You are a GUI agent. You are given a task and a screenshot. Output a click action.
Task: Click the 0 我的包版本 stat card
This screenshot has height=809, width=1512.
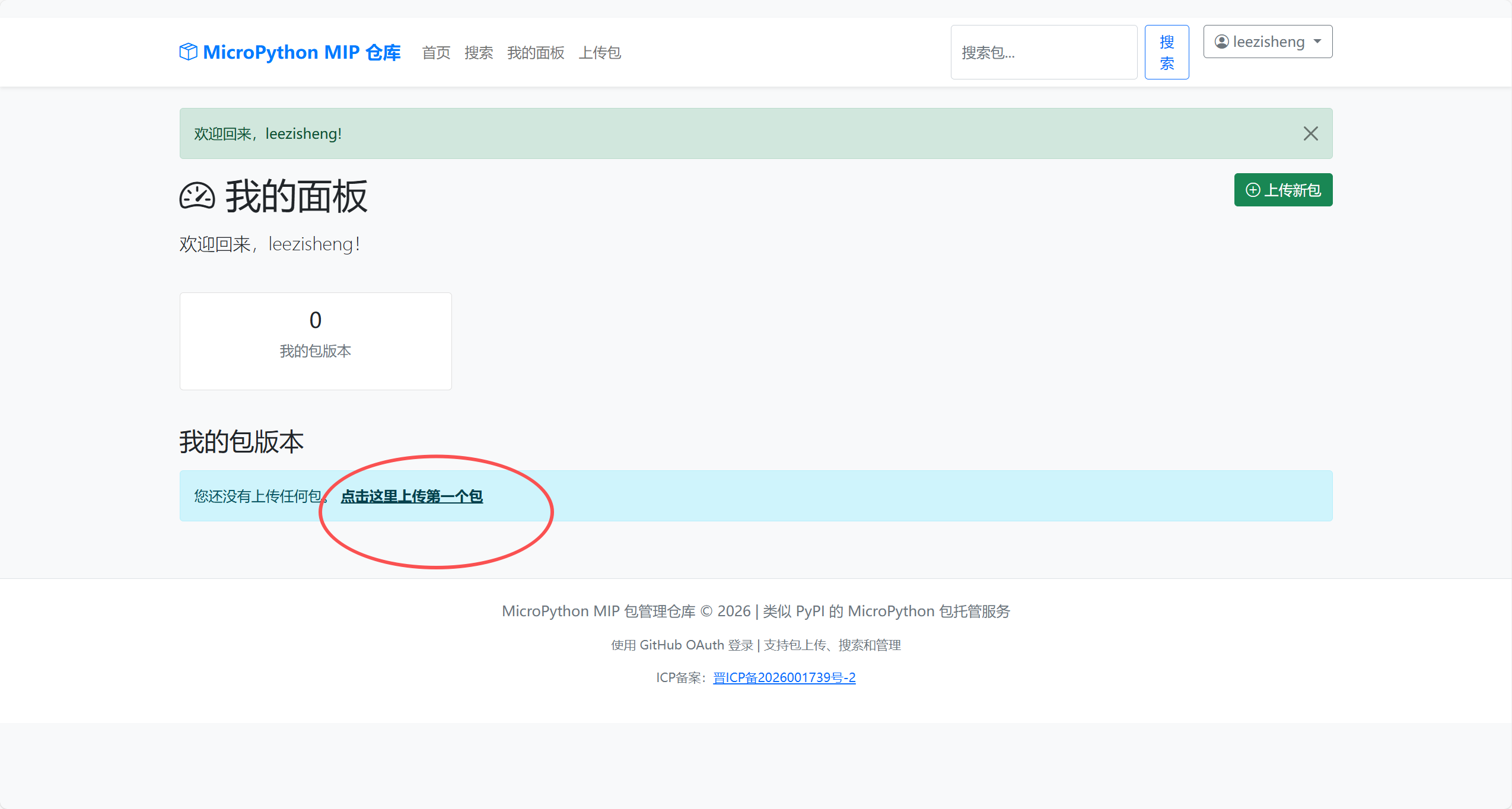(316, 341)
